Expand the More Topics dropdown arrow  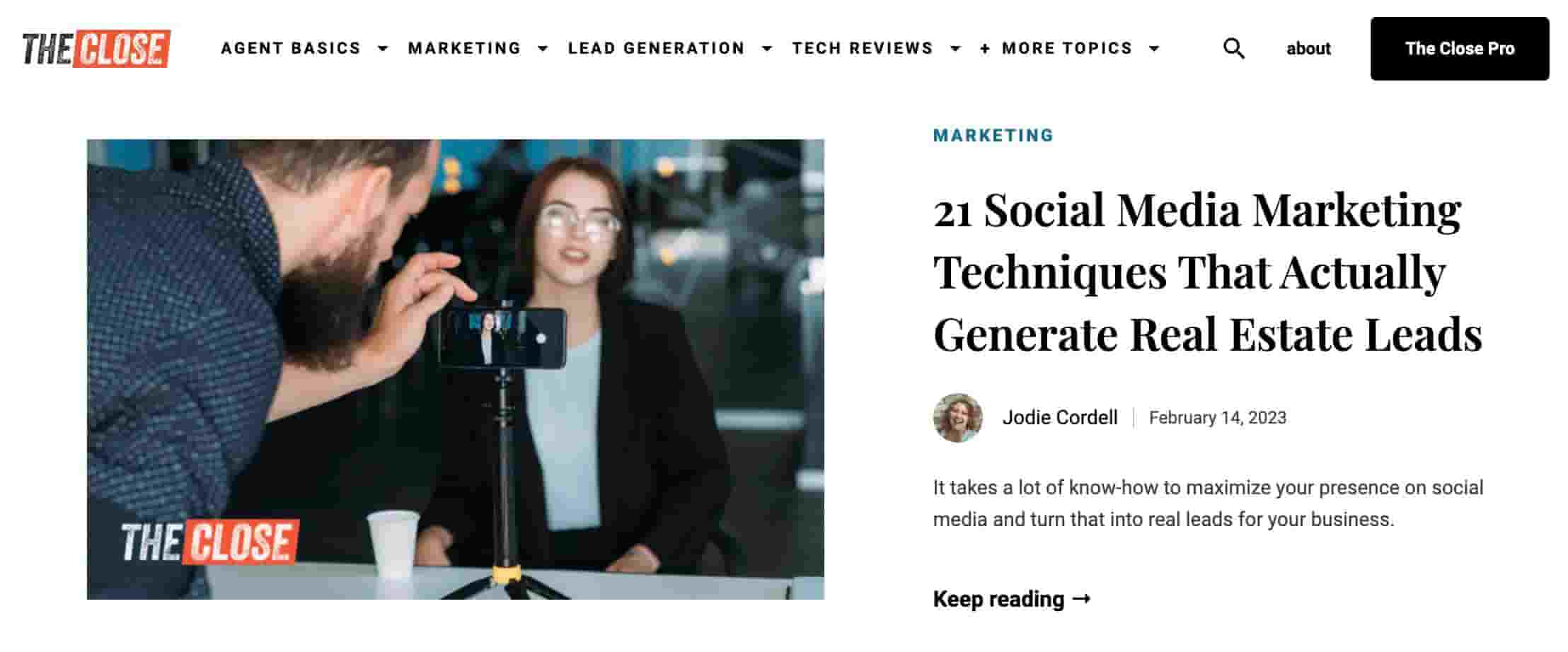click(x=1154, y=49)
